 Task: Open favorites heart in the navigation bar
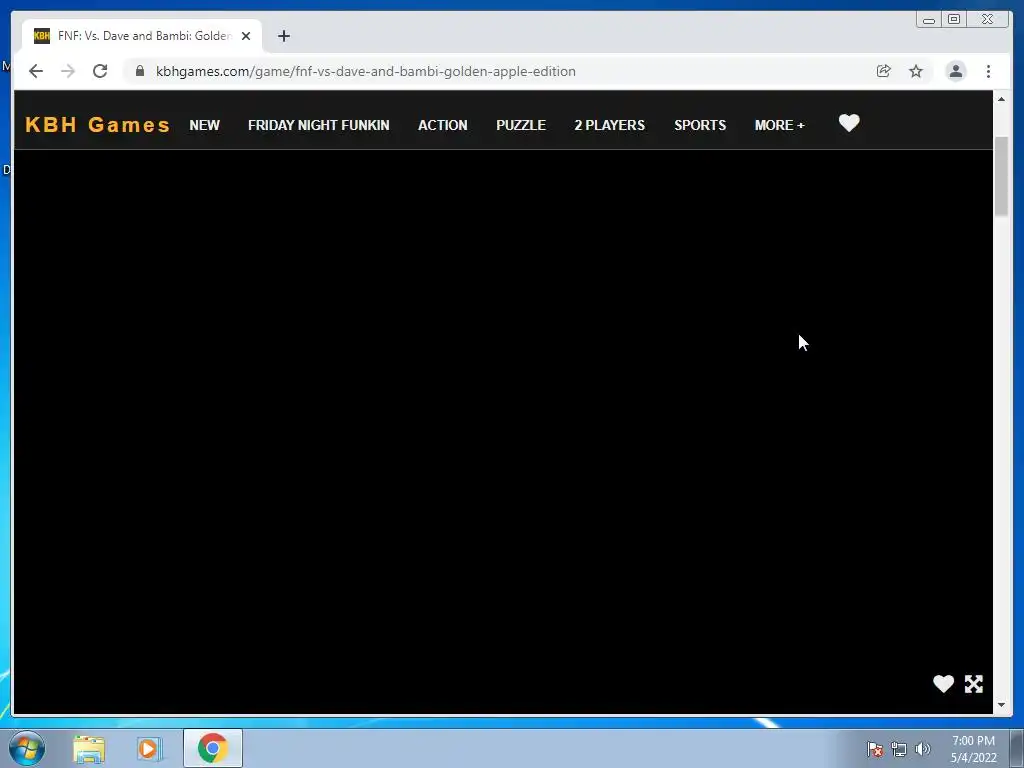coord(849,123)
